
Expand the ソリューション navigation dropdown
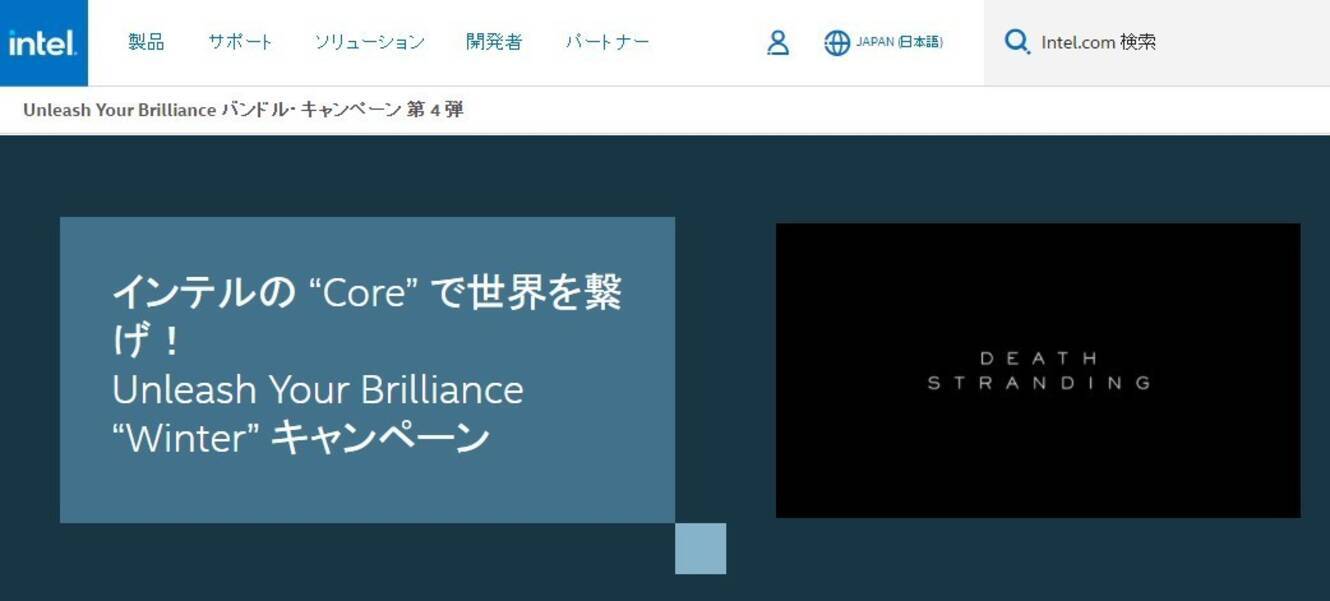tap(371, 43)
